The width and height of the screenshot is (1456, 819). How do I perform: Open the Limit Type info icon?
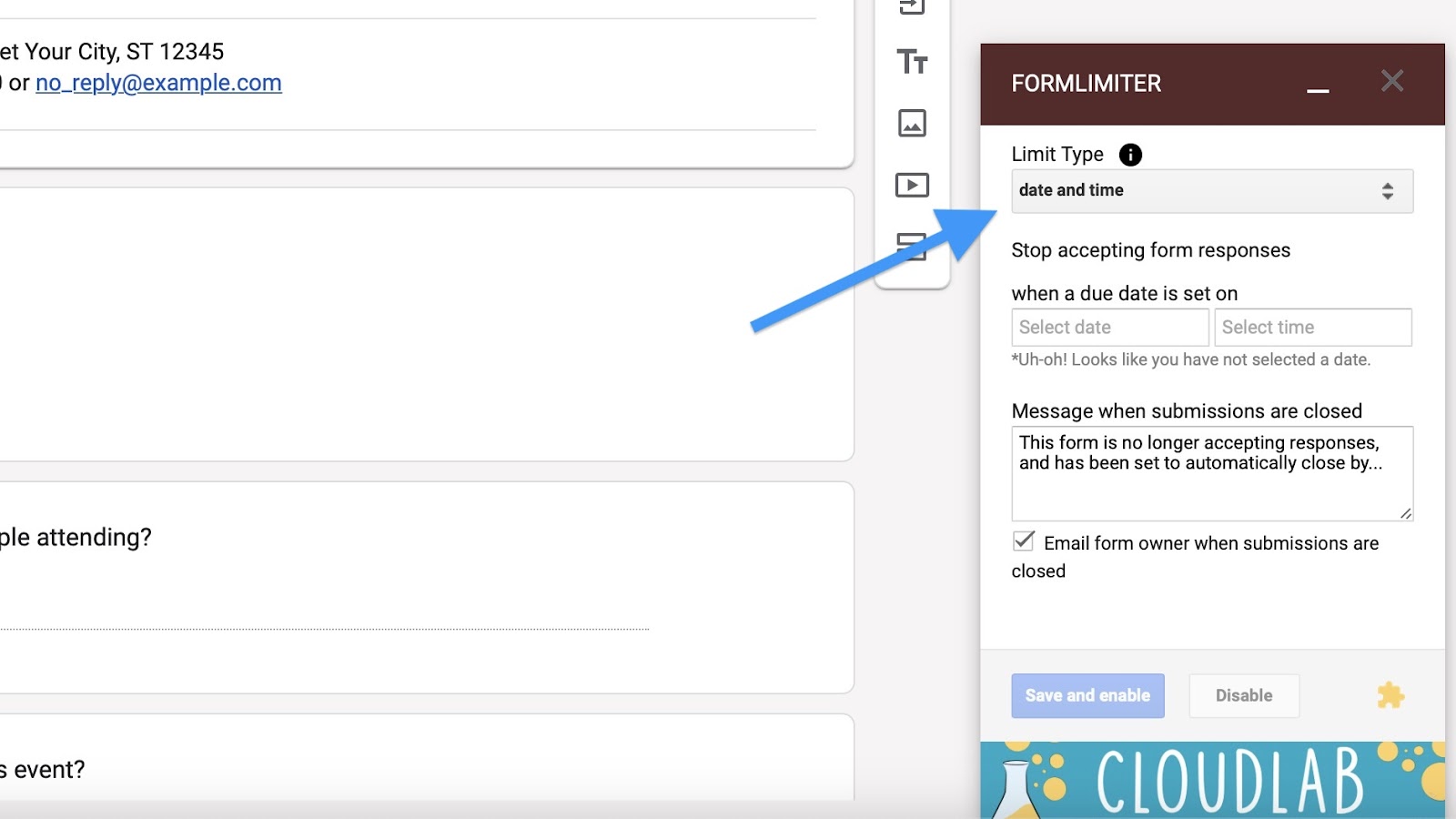(1130, 155)
